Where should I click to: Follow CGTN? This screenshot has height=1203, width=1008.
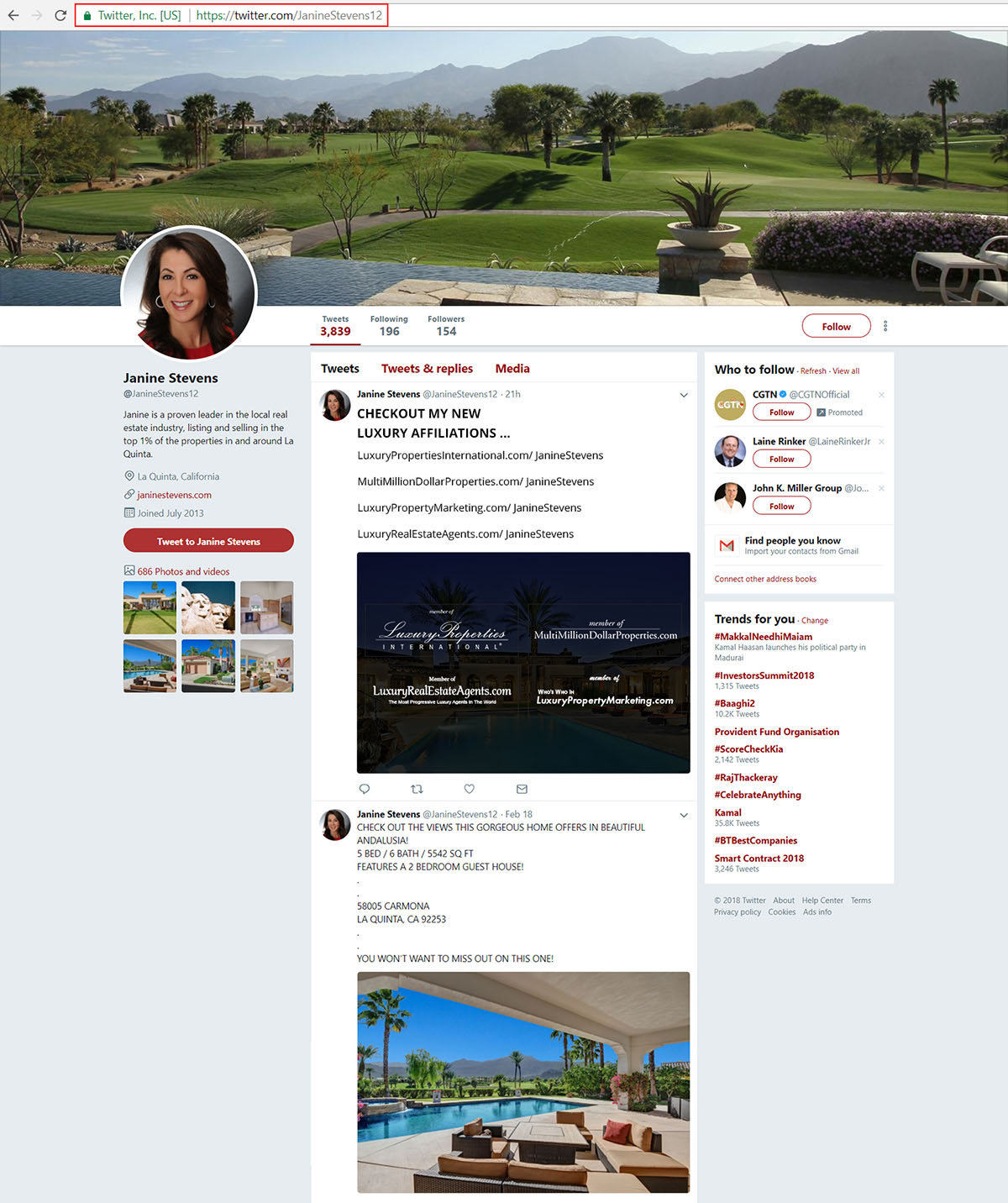coord(781,412)
